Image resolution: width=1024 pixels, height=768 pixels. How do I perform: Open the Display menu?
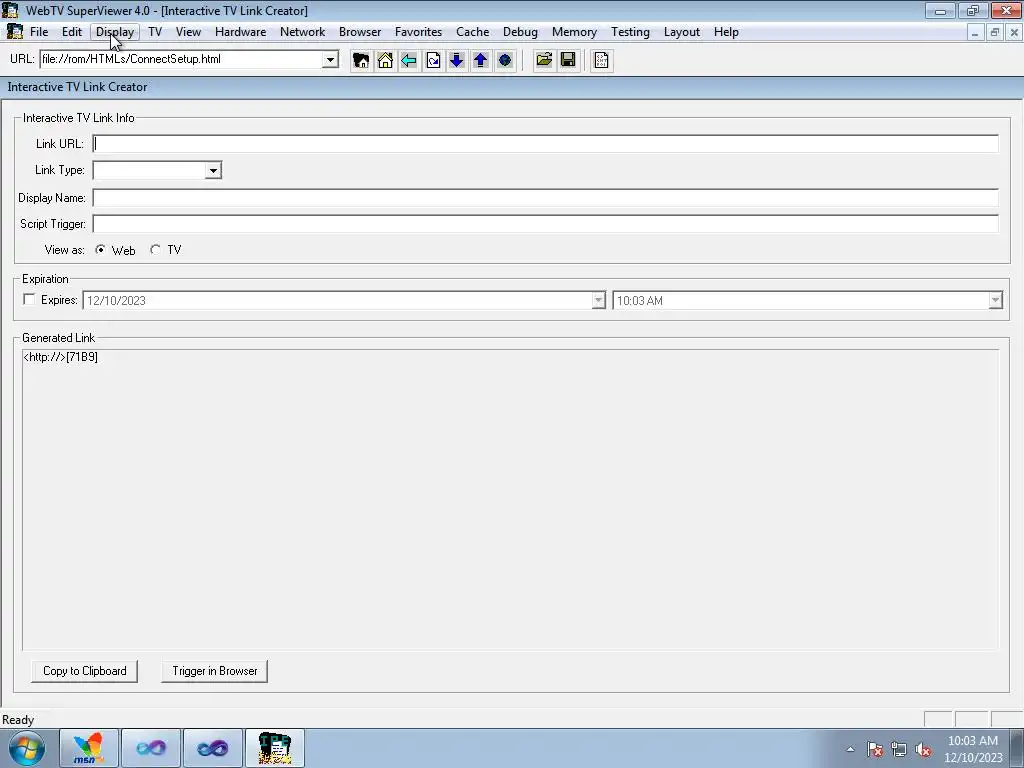(x=115, y=32)
